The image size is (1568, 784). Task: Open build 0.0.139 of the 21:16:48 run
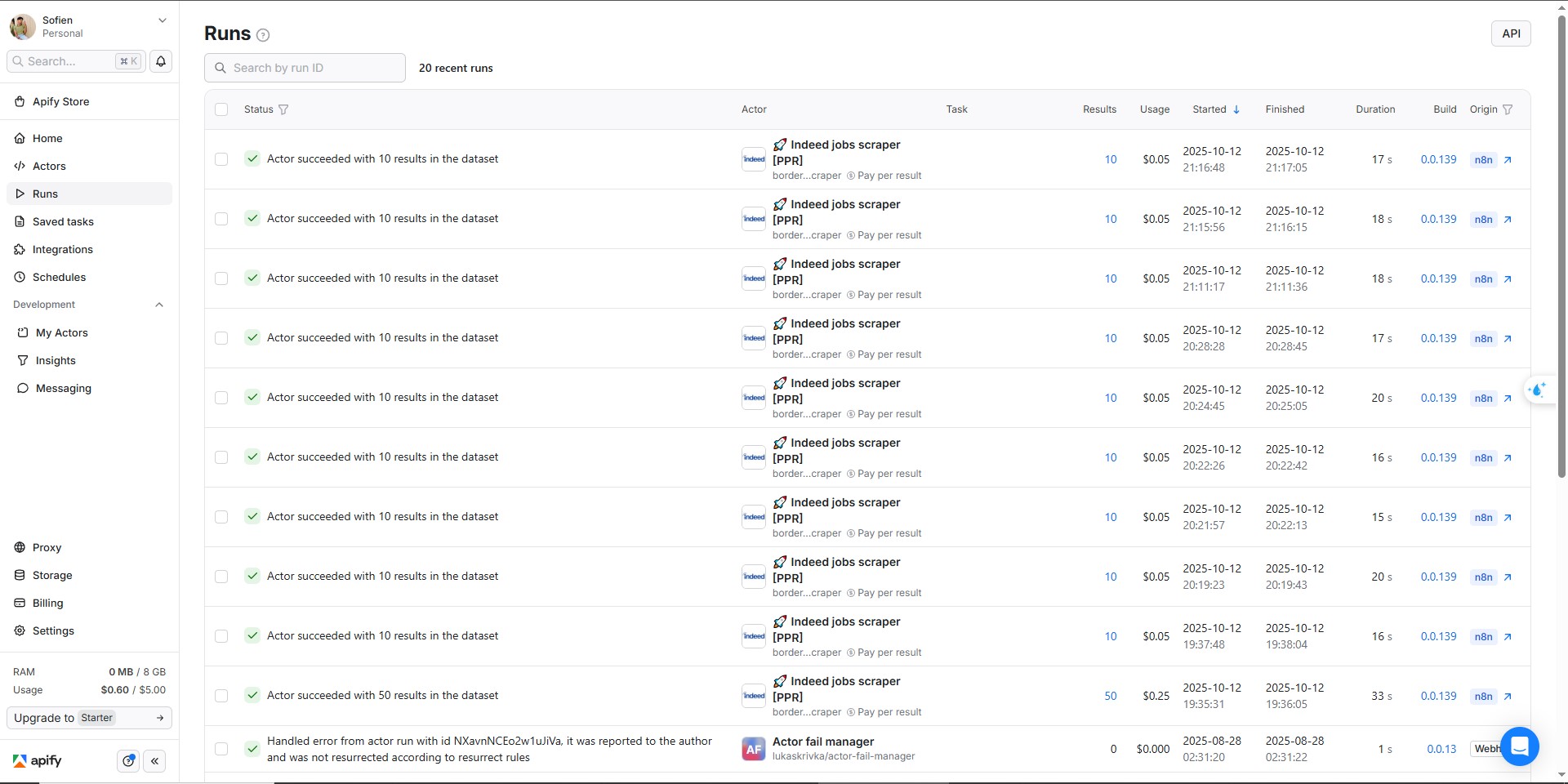click(1438, 159)
